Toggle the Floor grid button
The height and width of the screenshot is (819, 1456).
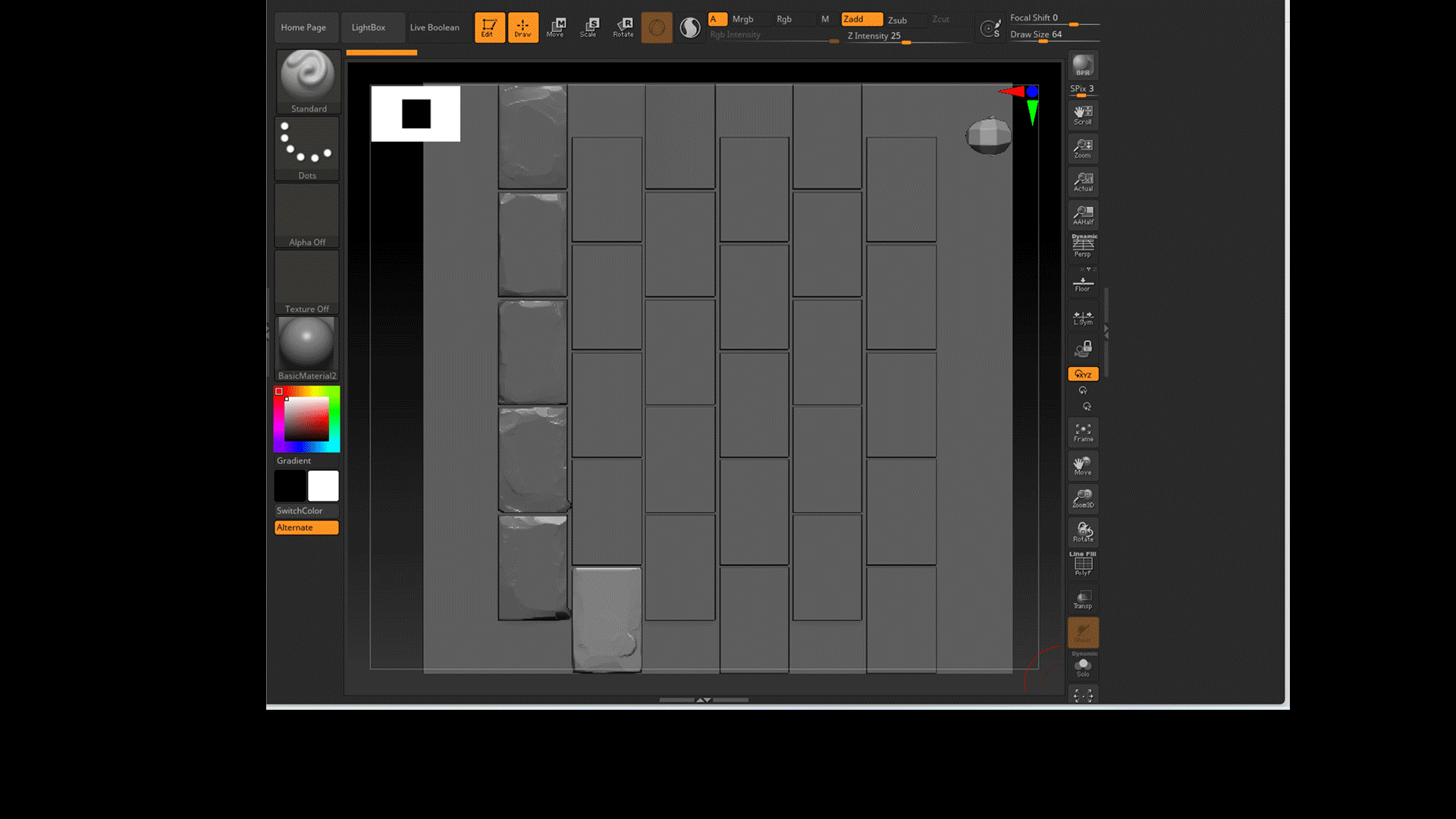point(1083,284)
